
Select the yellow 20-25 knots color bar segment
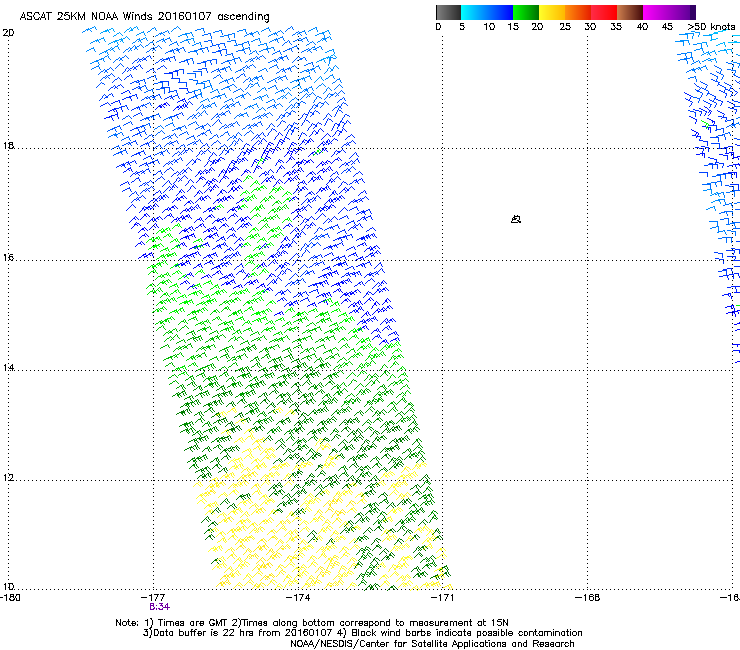[552, 12]
